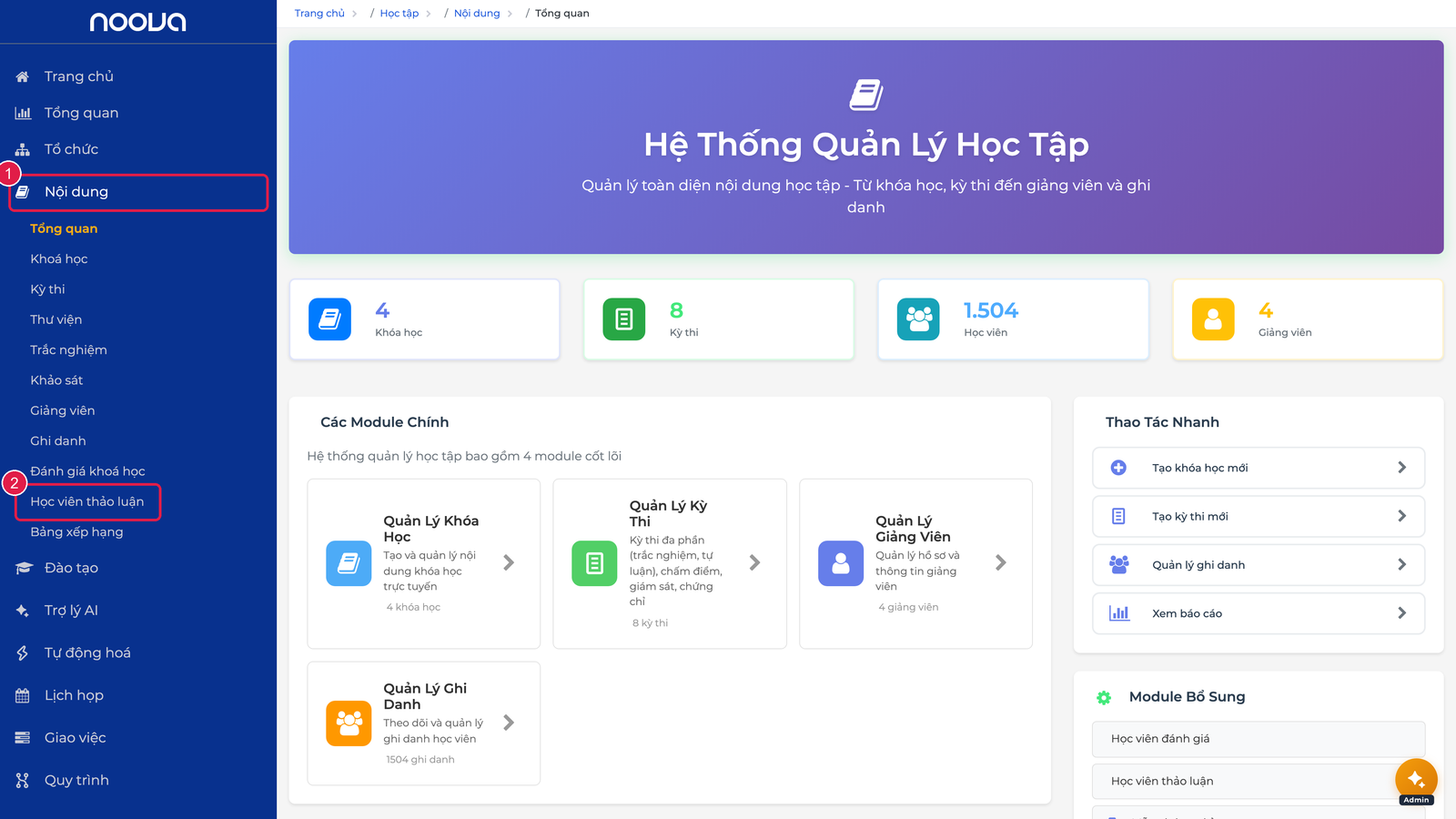This screenshot has height=819, width=1456.
Task: Click the Tạo khóa học mới label
Action: [x=1199, y=468]
